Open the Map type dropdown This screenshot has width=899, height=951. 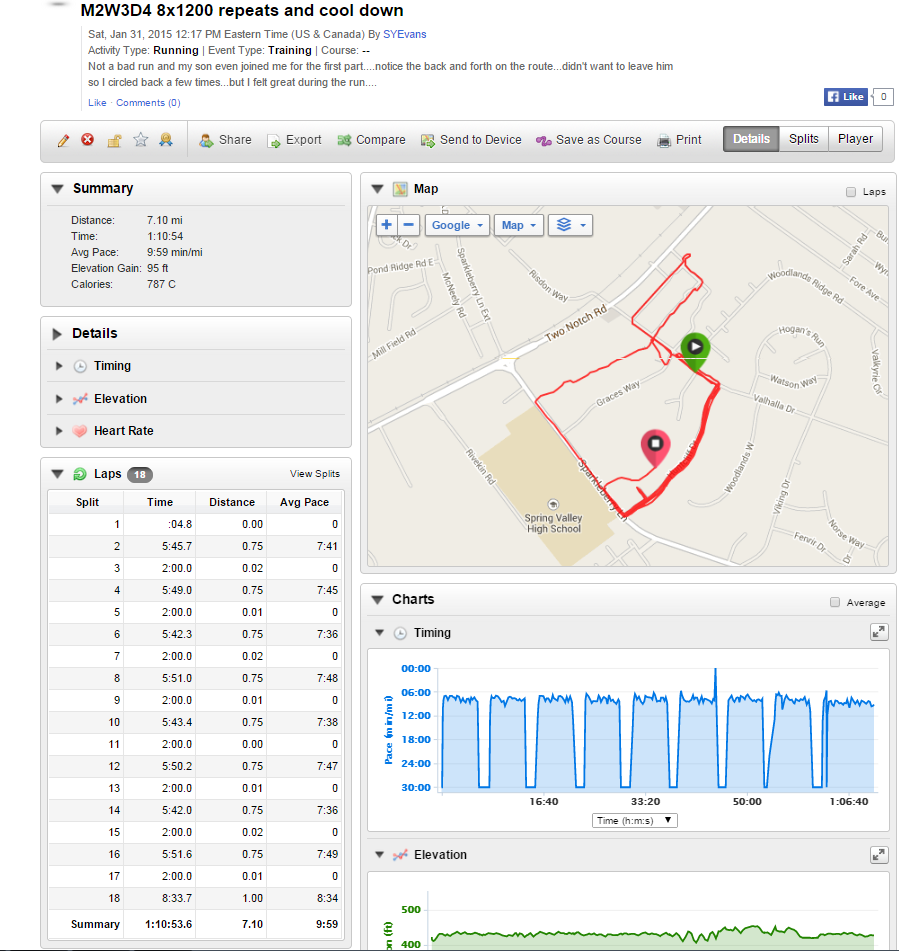click(x=519, y=225)
